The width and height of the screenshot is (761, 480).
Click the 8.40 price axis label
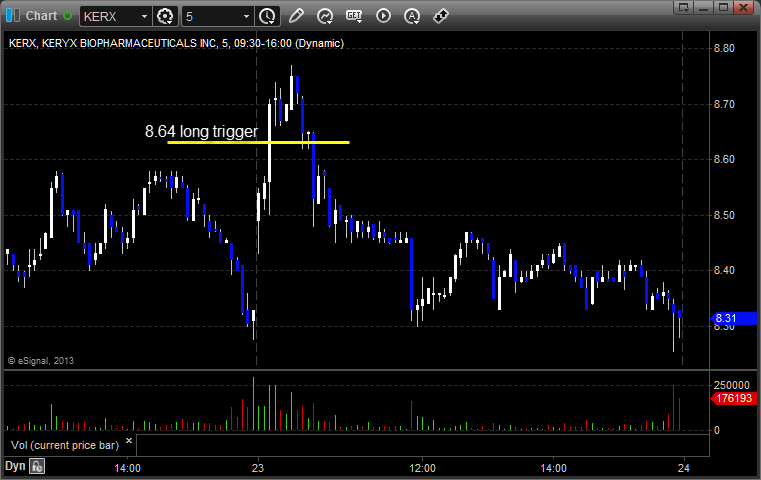724,270
